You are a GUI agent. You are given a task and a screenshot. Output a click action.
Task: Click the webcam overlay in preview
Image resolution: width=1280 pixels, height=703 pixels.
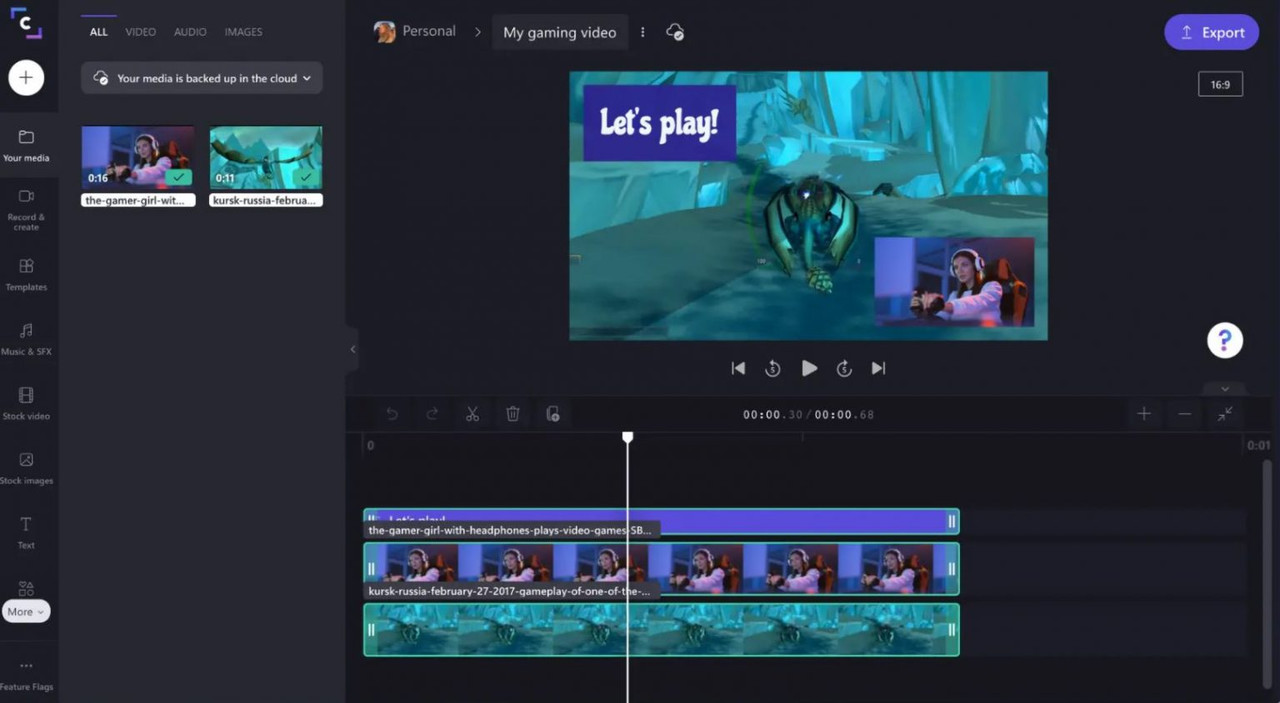954,281
